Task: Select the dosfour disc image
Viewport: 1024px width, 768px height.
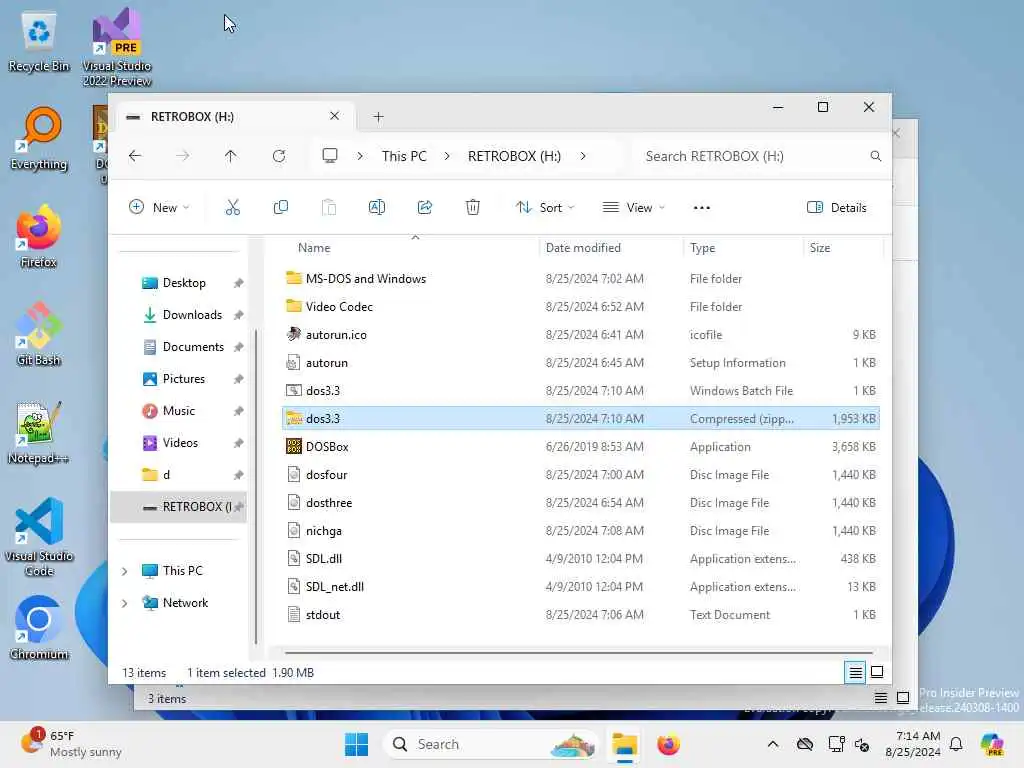Action: point(581,475)
